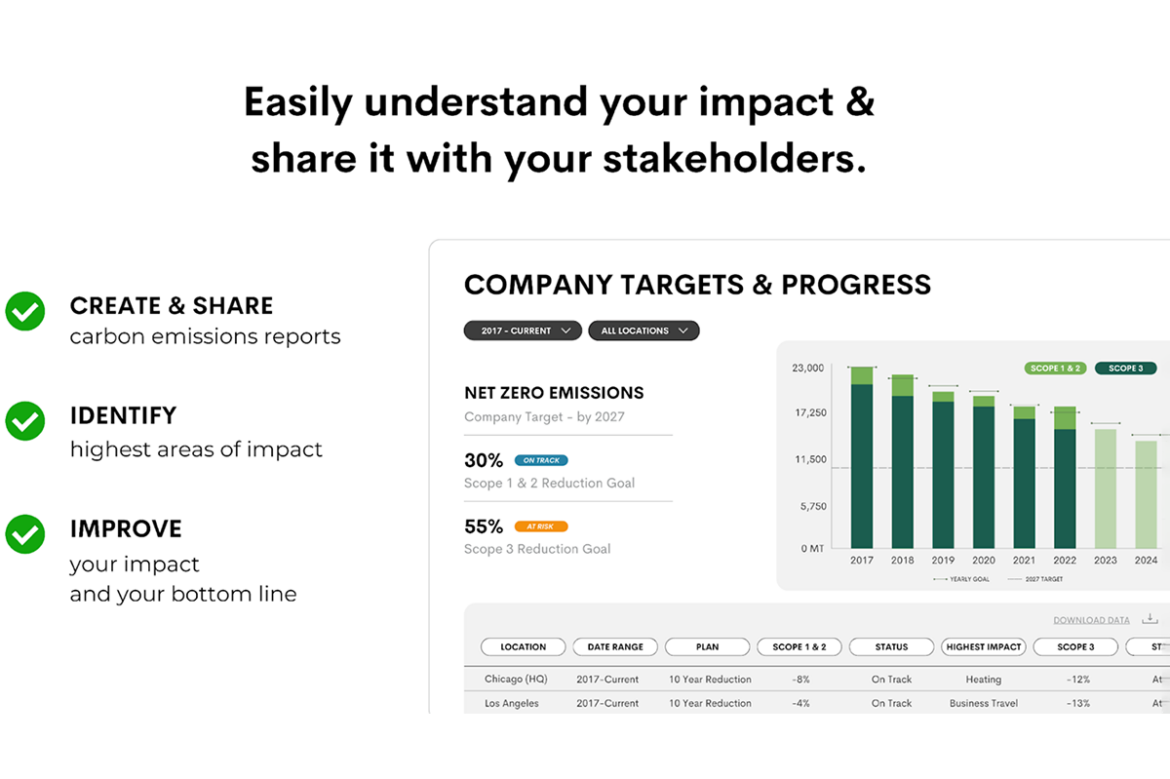Click the download icon next to Download Data

tap(1148, 619)
